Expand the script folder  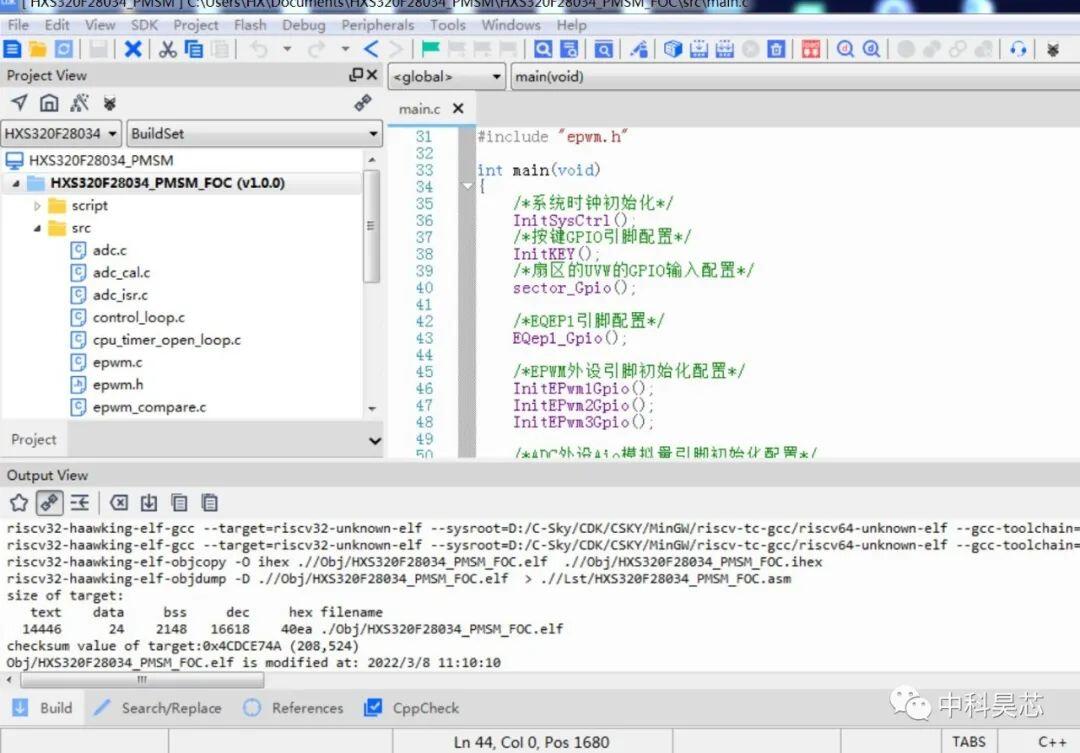point(37,205)
